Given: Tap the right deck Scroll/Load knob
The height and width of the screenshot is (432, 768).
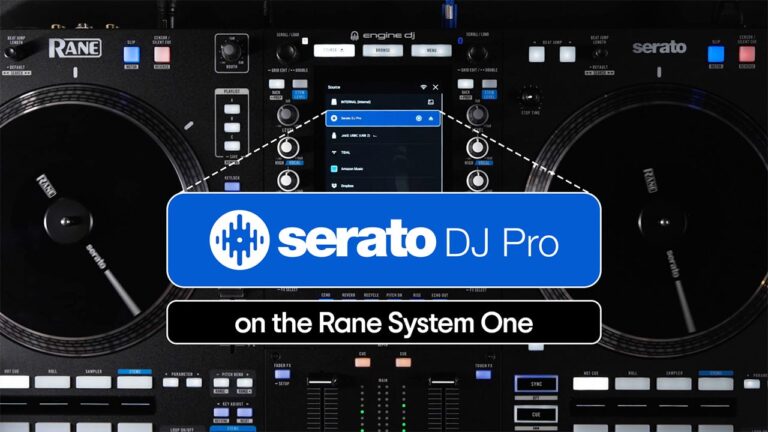Looking at the screenshot, I should (x=477, y=53).
